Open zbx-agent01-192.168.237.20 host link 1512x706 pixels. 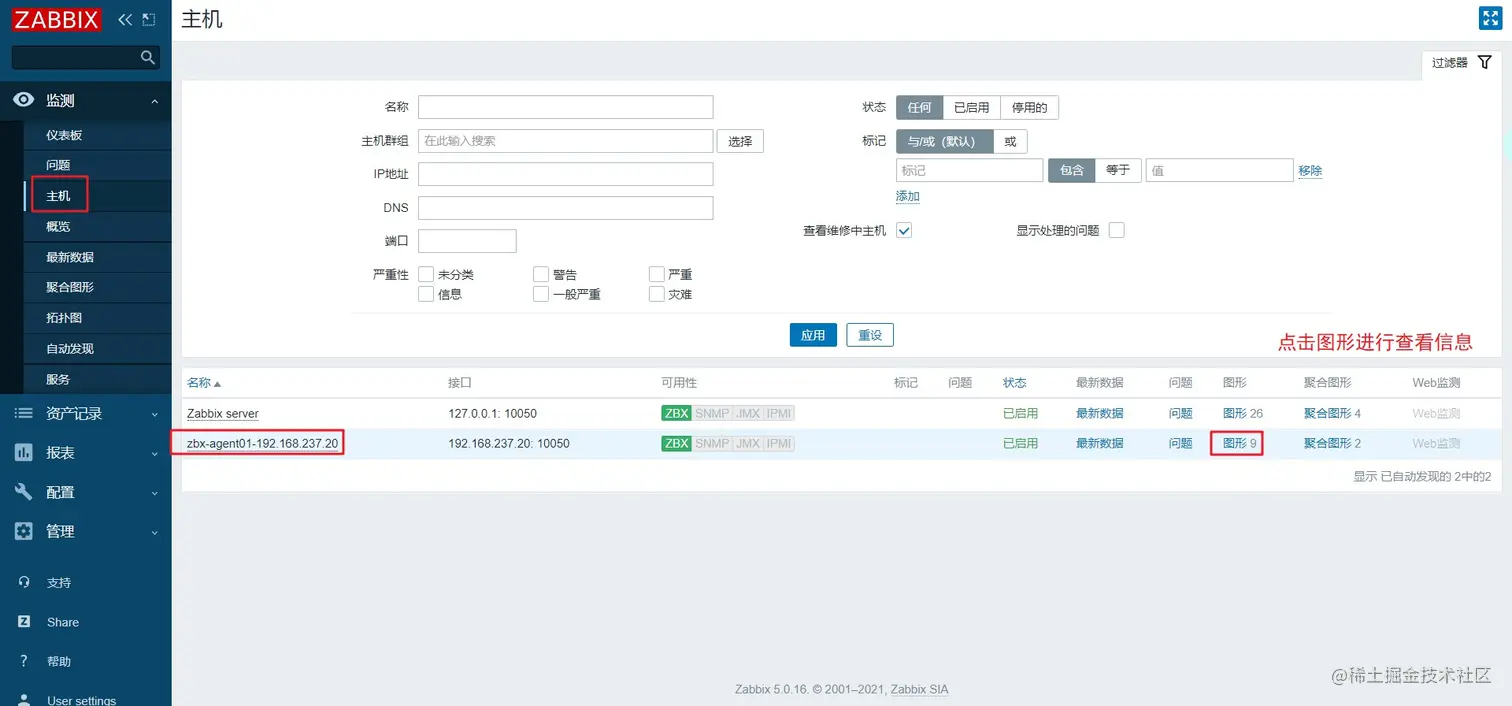(x=262, y=443)
